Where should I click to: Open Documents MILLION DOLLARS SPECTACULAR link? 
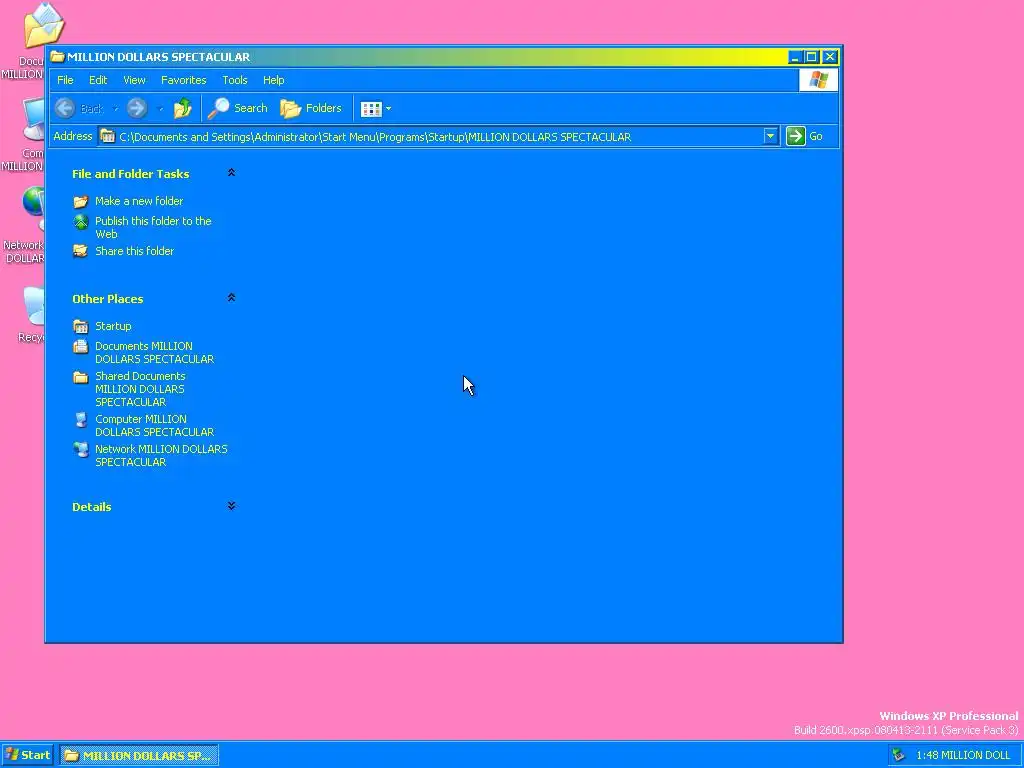click(x=154, y=353)
